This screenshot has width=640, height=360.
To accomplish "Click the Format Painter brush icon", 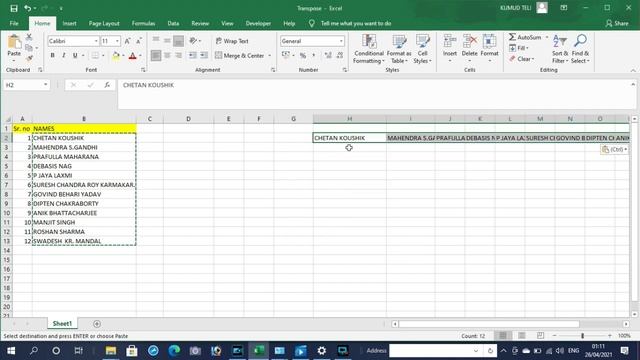I will tap(29, 58).
